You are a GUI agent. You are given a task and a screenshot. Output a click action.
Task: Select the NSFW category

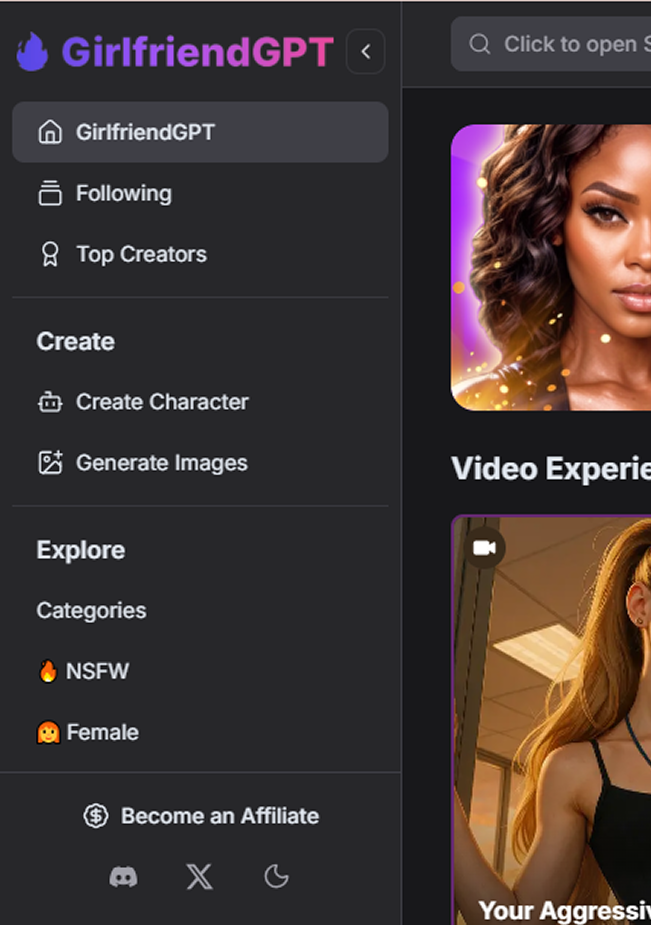coord(97,671)
